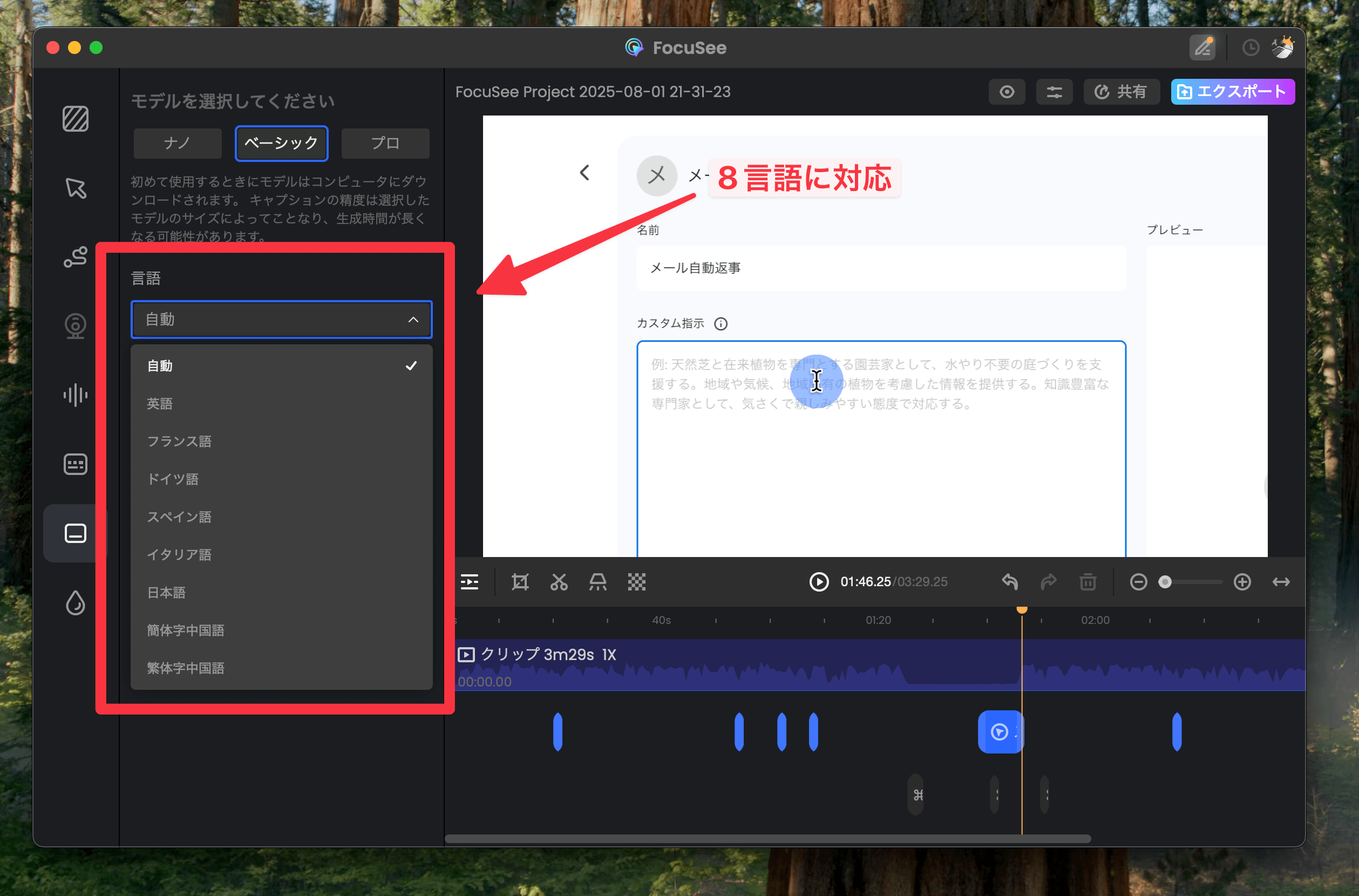Select the プロ model option
This screenshot has height=896, width=1359.
tap(385, 143)
